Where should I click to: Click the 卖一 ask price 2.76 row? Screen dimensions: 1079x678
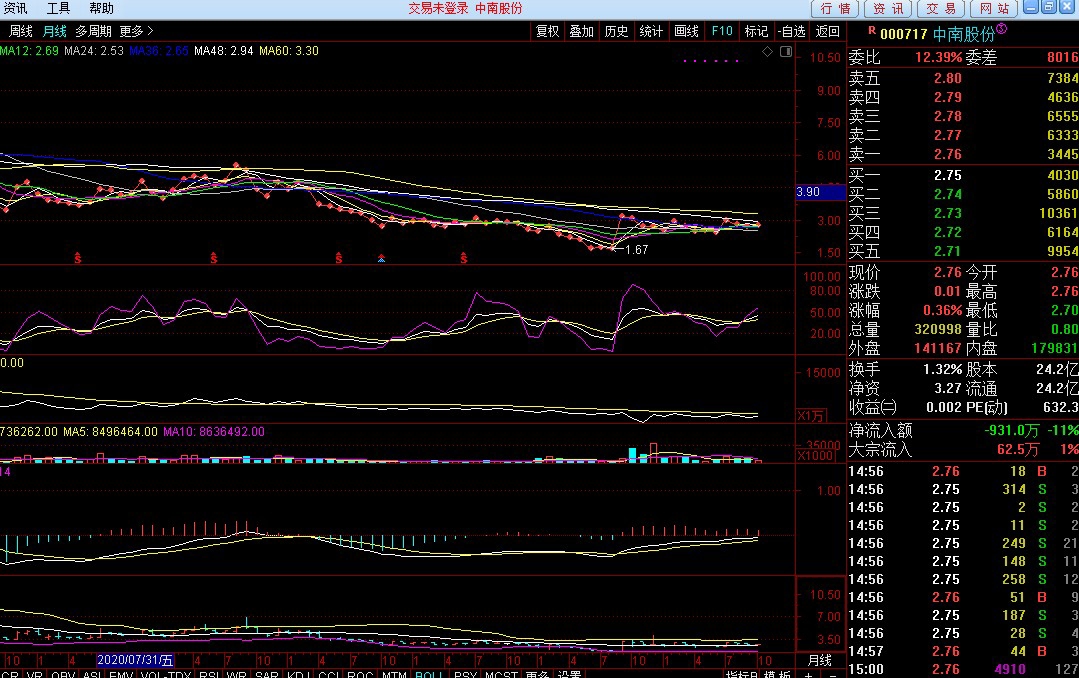tap(963, 154)
